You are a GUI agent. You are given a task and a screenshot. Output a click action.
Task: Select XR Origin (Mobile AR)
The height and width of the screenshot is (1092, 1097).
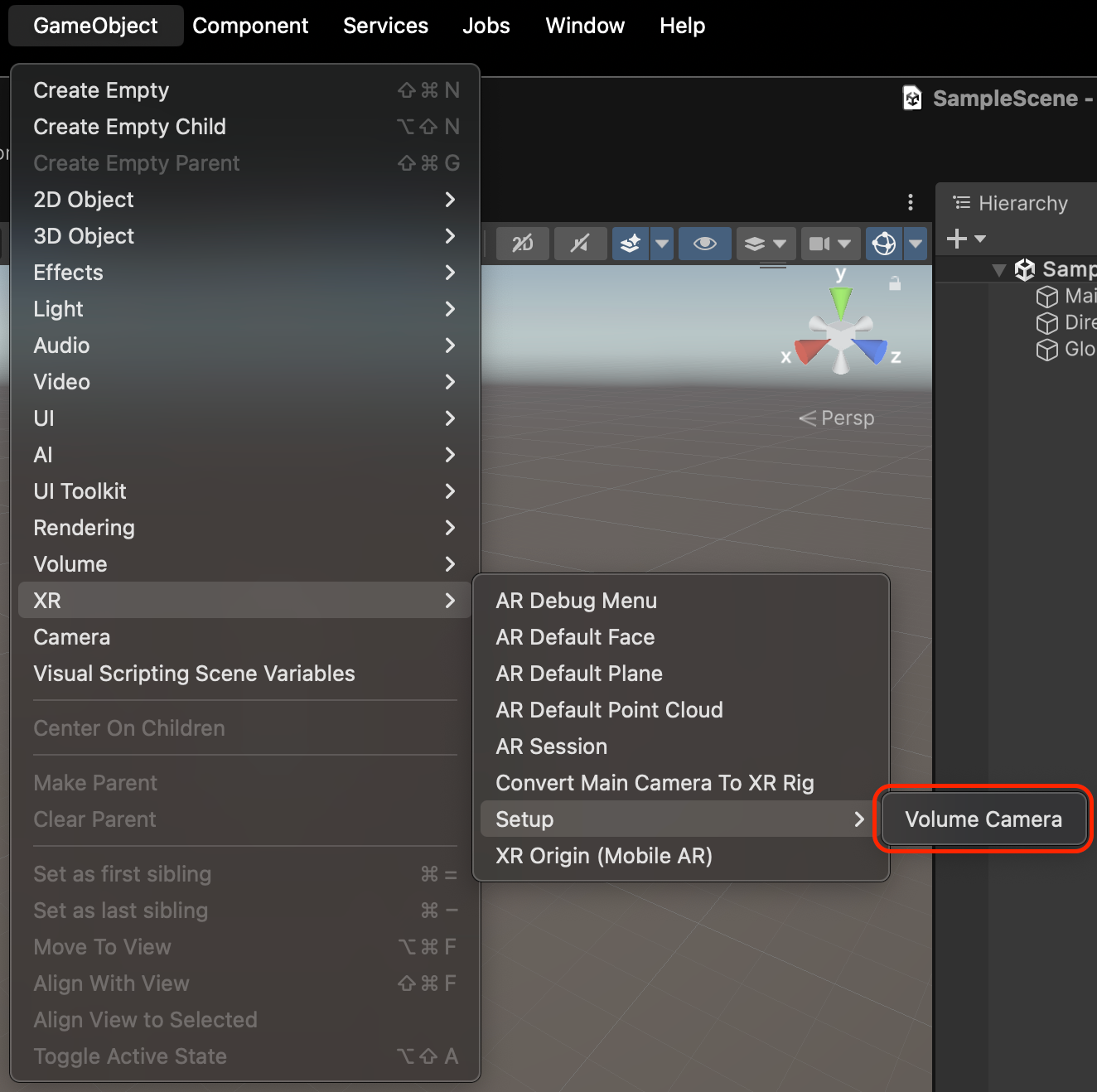click(x=681, y=856)
